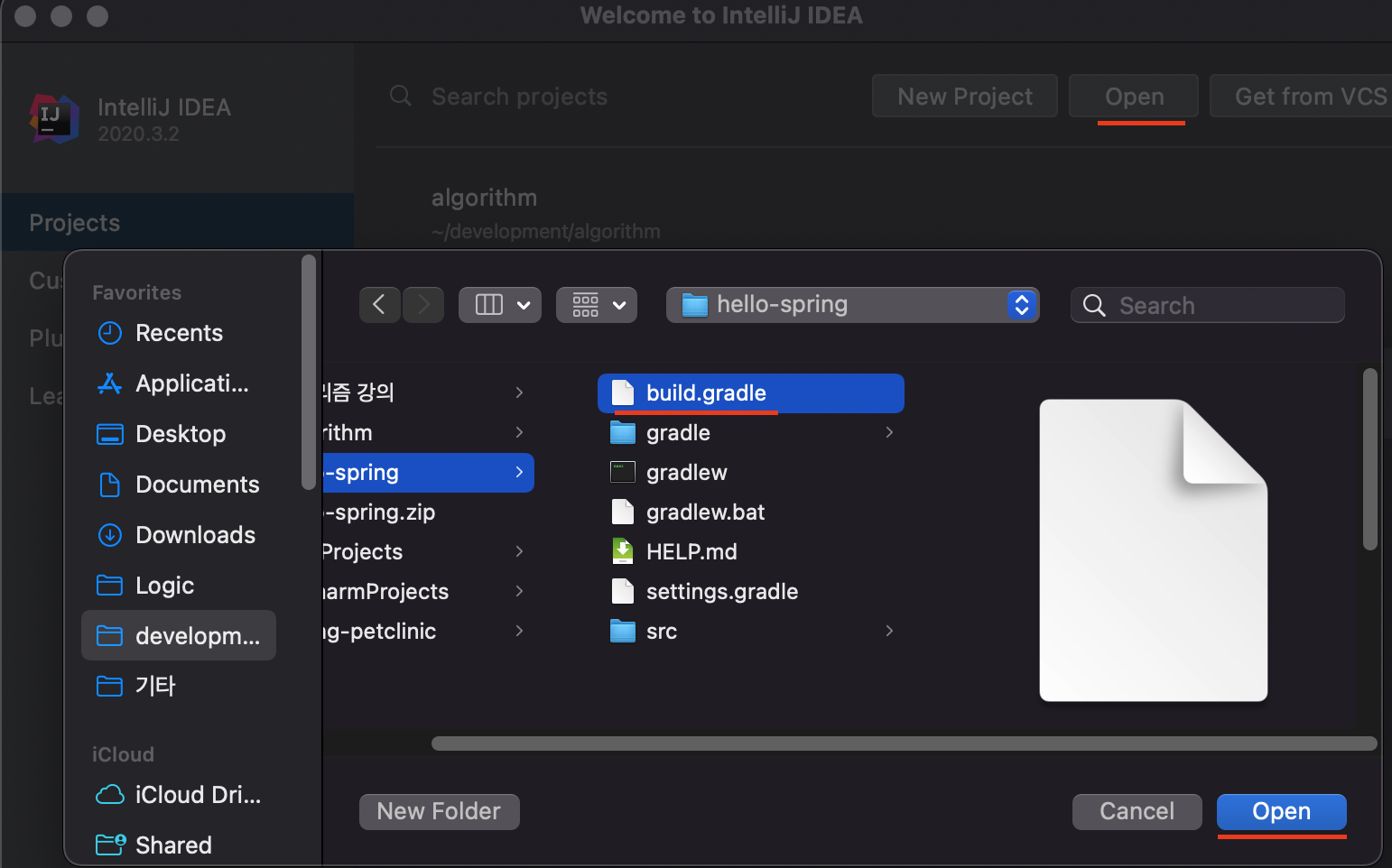Click Open in the Welcome window toolbar
1392x868 pixels.
1134,97
